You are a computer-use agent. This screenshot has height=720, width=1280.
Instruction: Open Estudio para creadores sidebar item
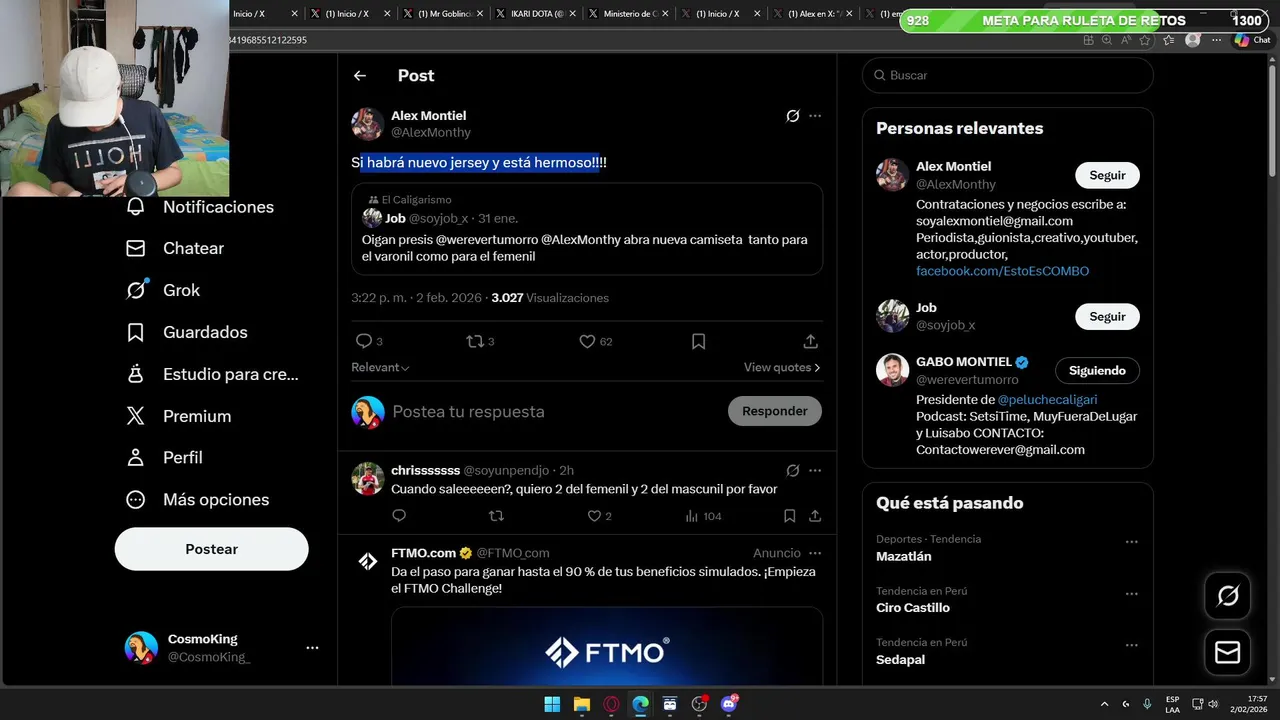tap(212, 374)
